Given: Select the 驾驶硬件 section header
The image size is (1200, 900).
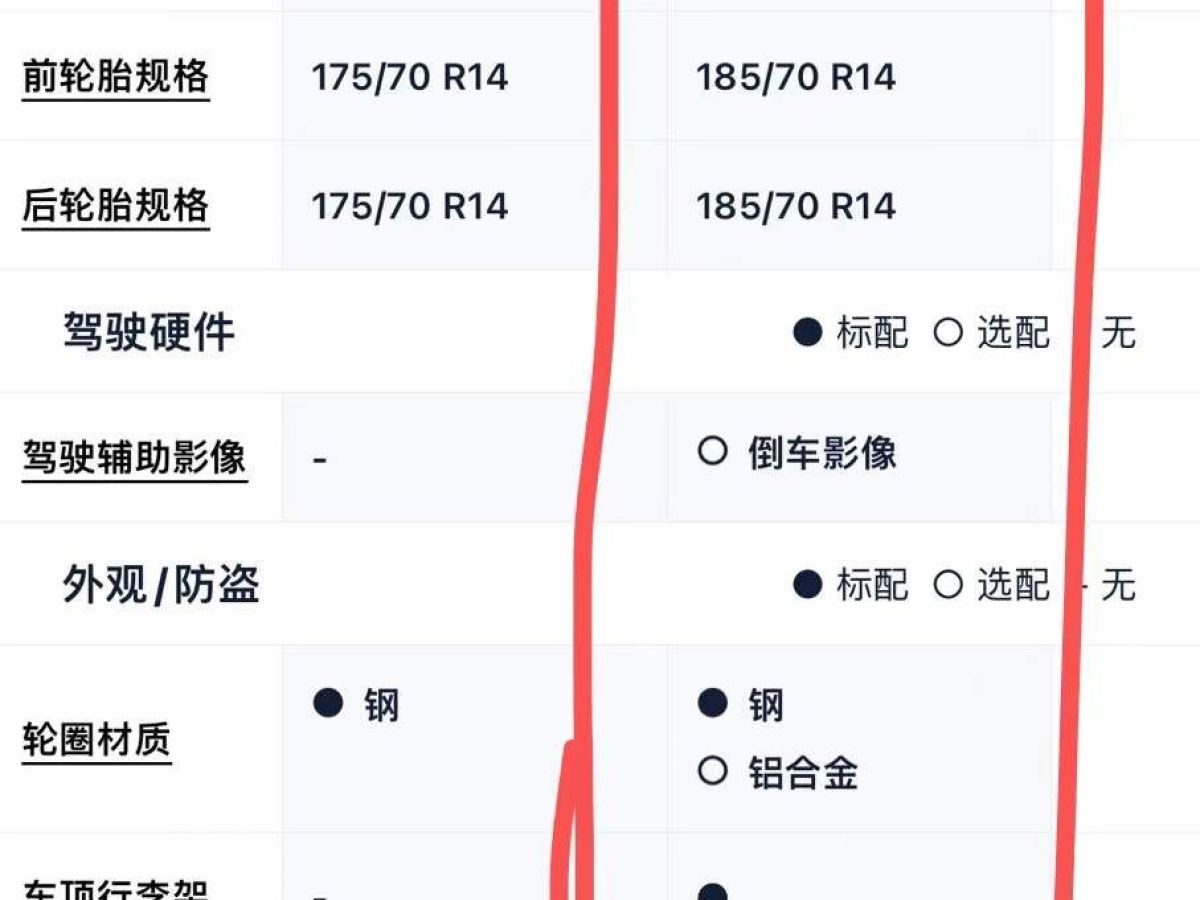Looking at the screenshot, I should click(149, 332).
